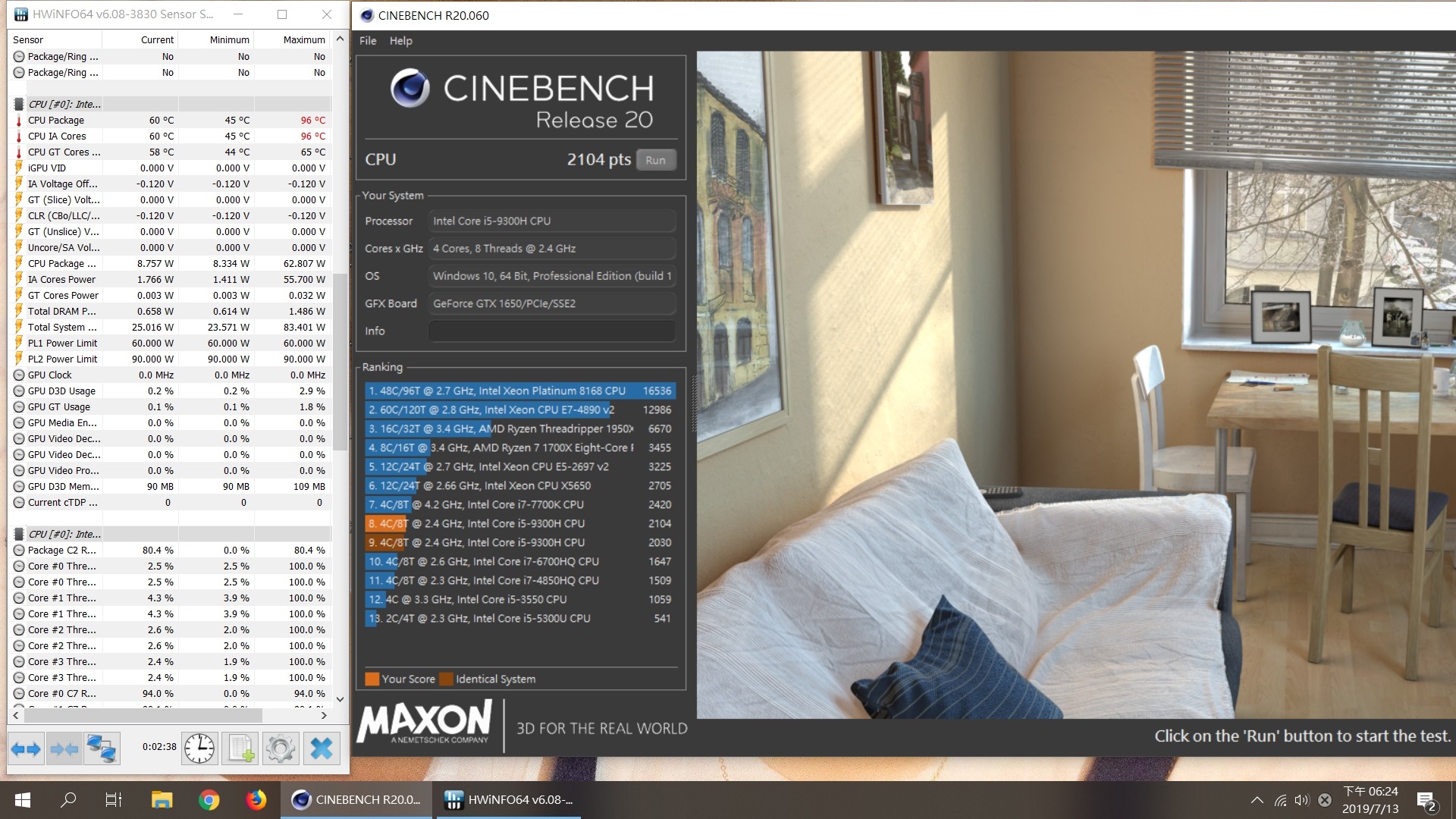
Task: Click the lightning icon beside IA Cores Power
Action: [x=19, y=279]
